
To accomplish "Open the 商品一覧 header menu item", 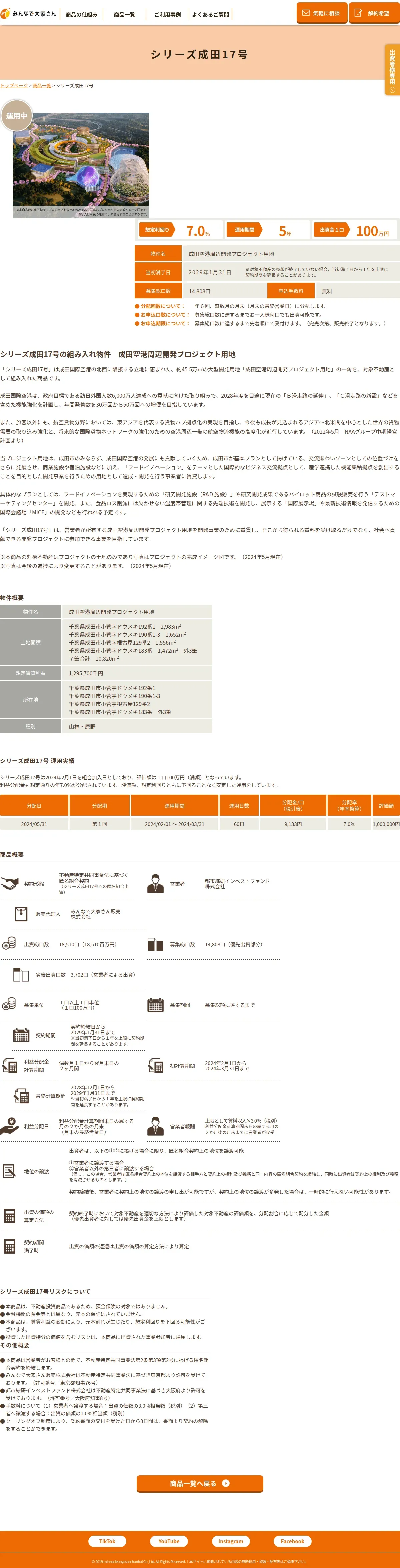I will 124,15.
